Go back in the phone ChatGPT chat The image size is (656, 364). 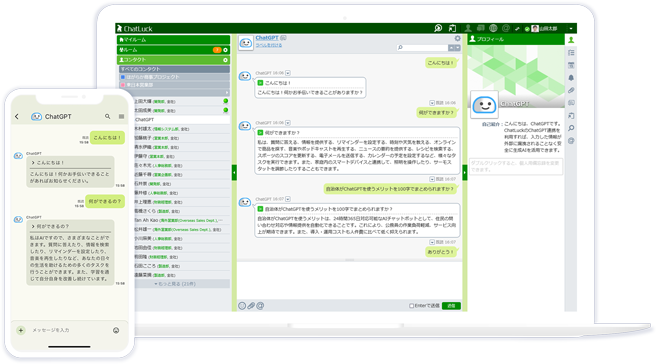pos(17,117)
